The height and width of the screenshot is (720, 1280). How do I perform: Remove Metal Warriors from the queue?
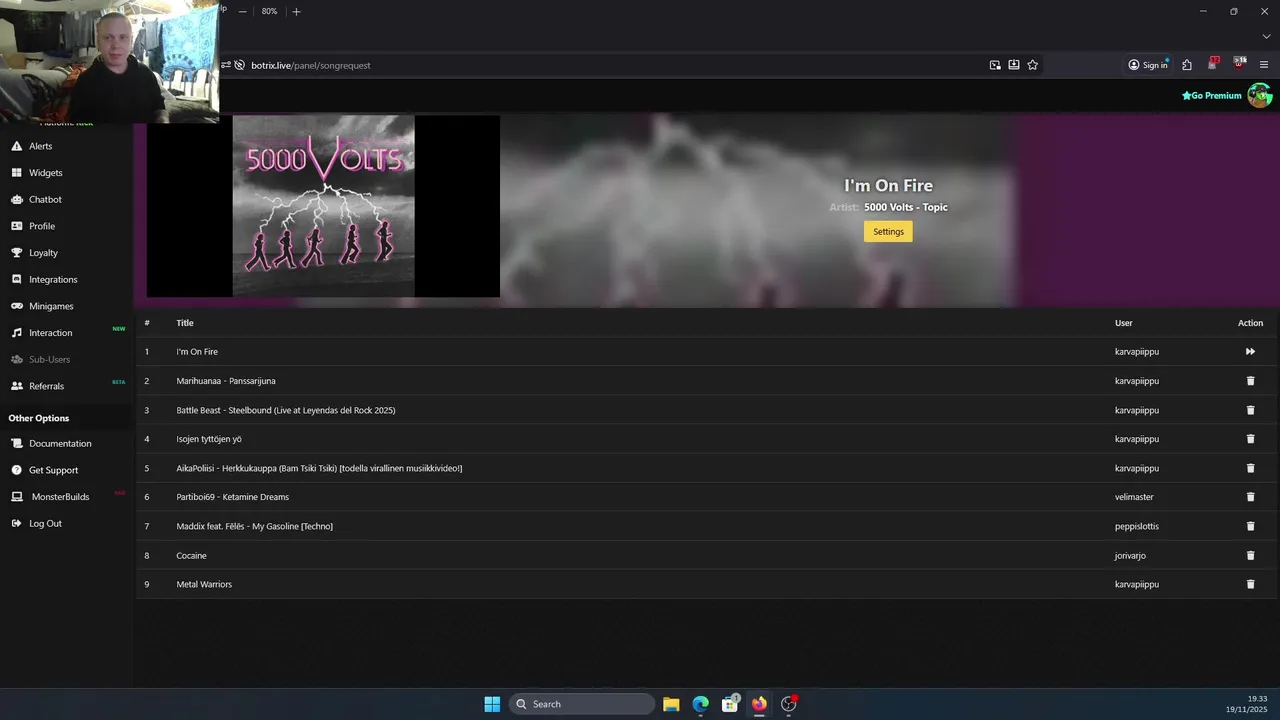pyautogui.click(x=1250, y=584)
